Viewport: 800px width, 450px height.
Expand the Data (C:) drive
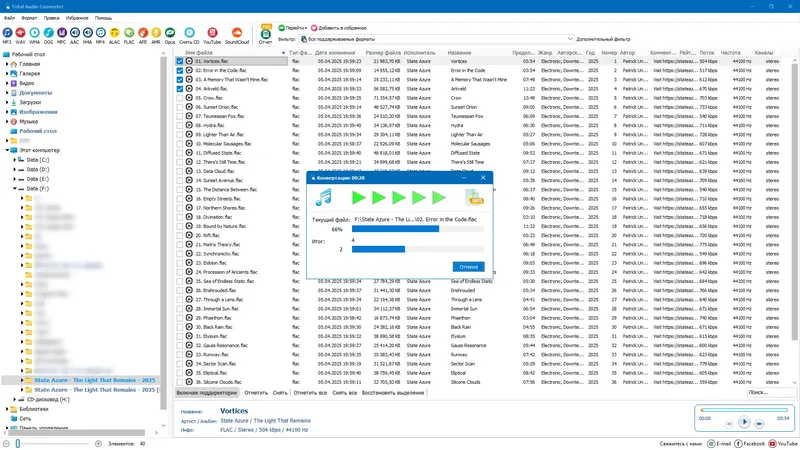point(15,160)
